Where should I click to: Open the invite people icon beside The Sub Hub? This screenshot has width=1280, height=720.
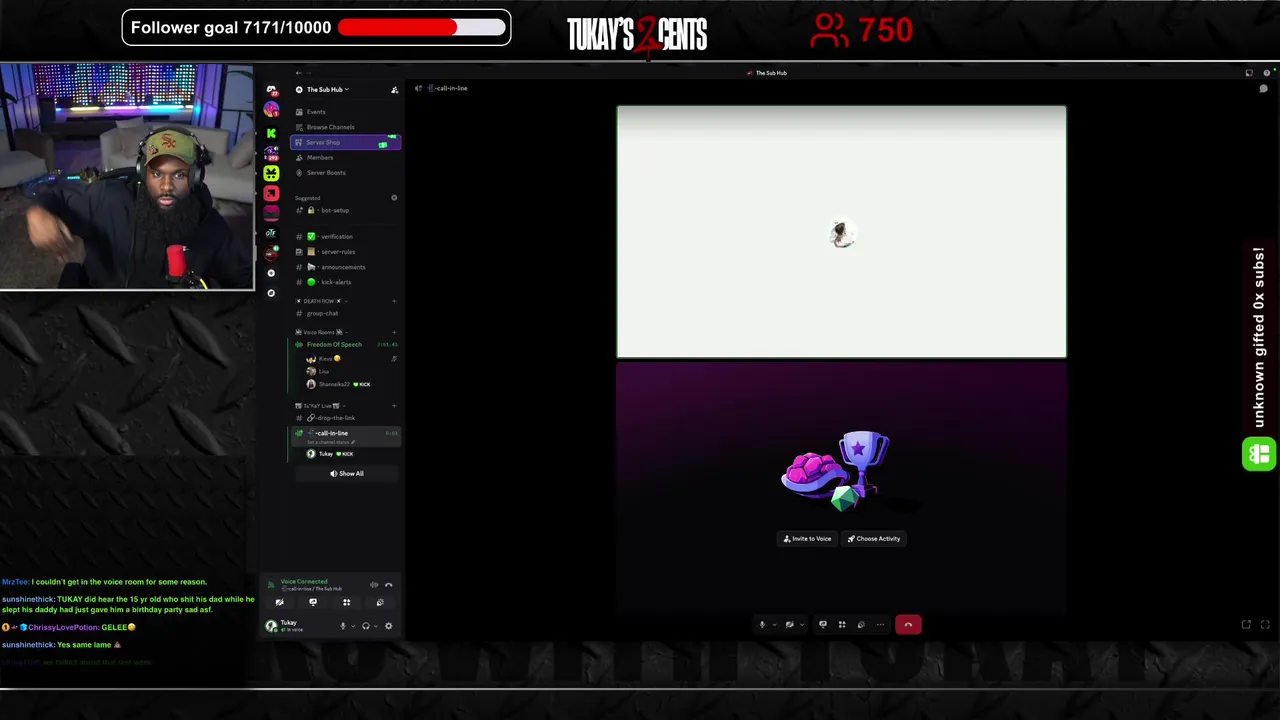394,90
